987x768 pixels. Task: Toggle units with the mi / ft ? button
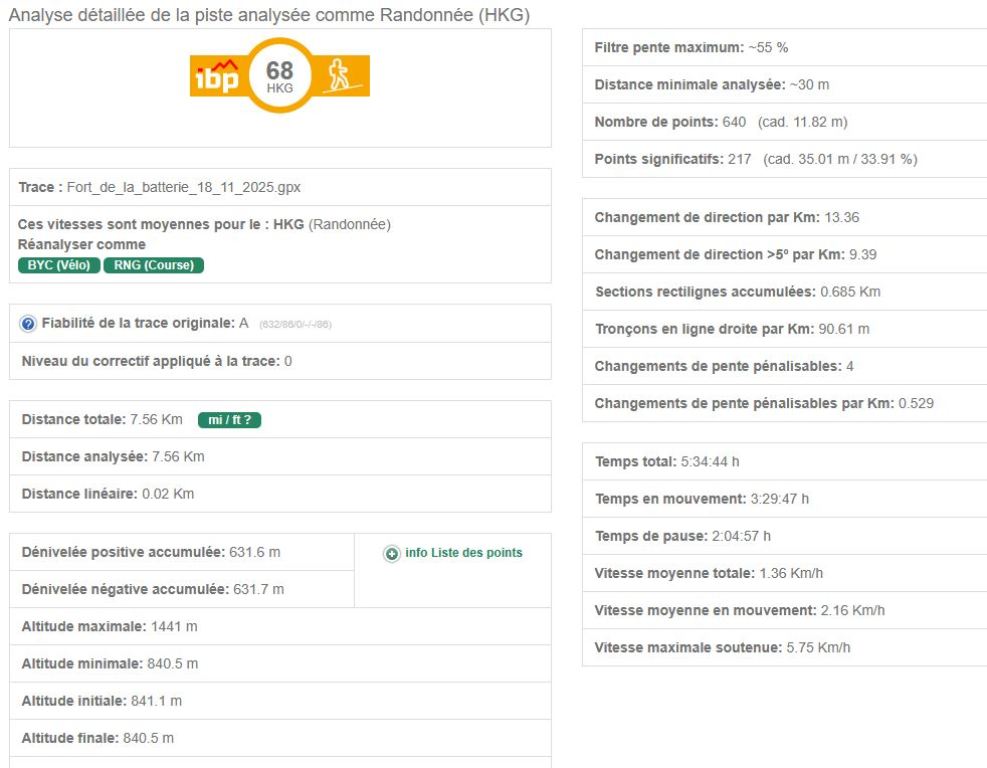(x=229, y=419)
